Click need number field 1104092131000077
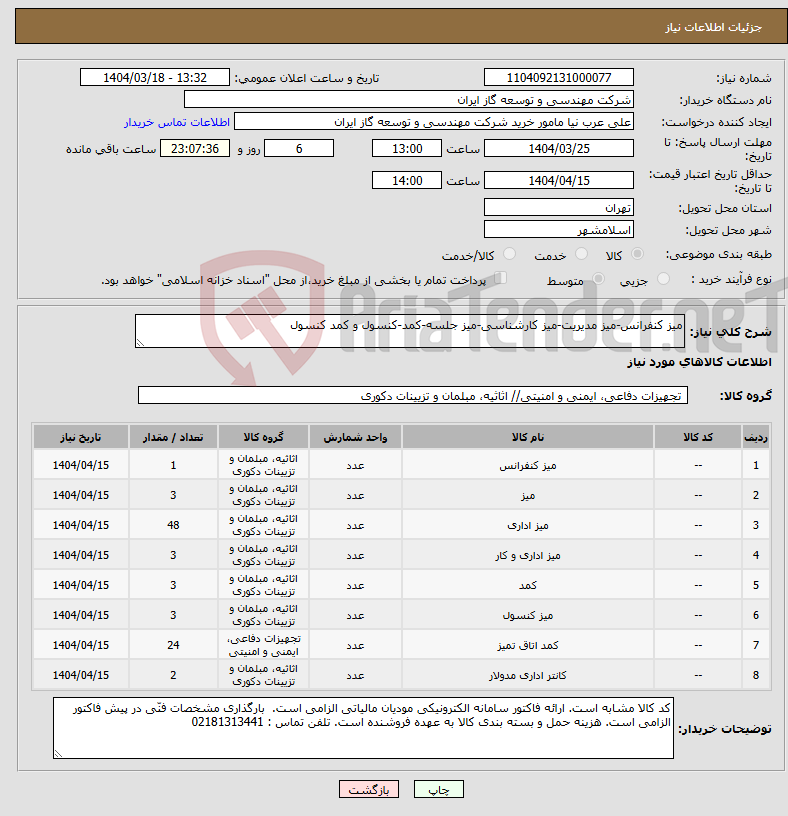 (x=558, y=78)
